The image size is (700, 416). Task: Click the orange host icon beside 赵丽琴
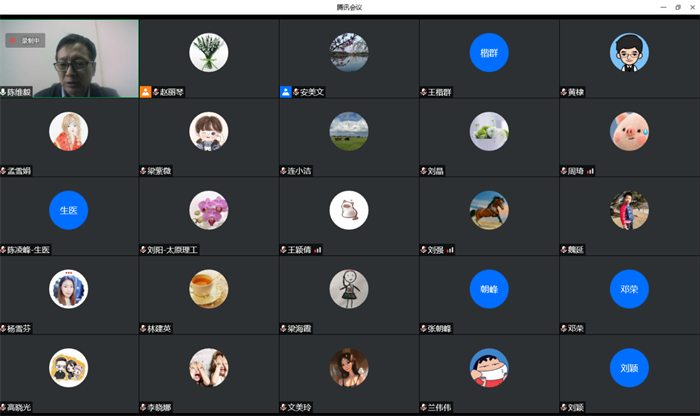[146, 92]
